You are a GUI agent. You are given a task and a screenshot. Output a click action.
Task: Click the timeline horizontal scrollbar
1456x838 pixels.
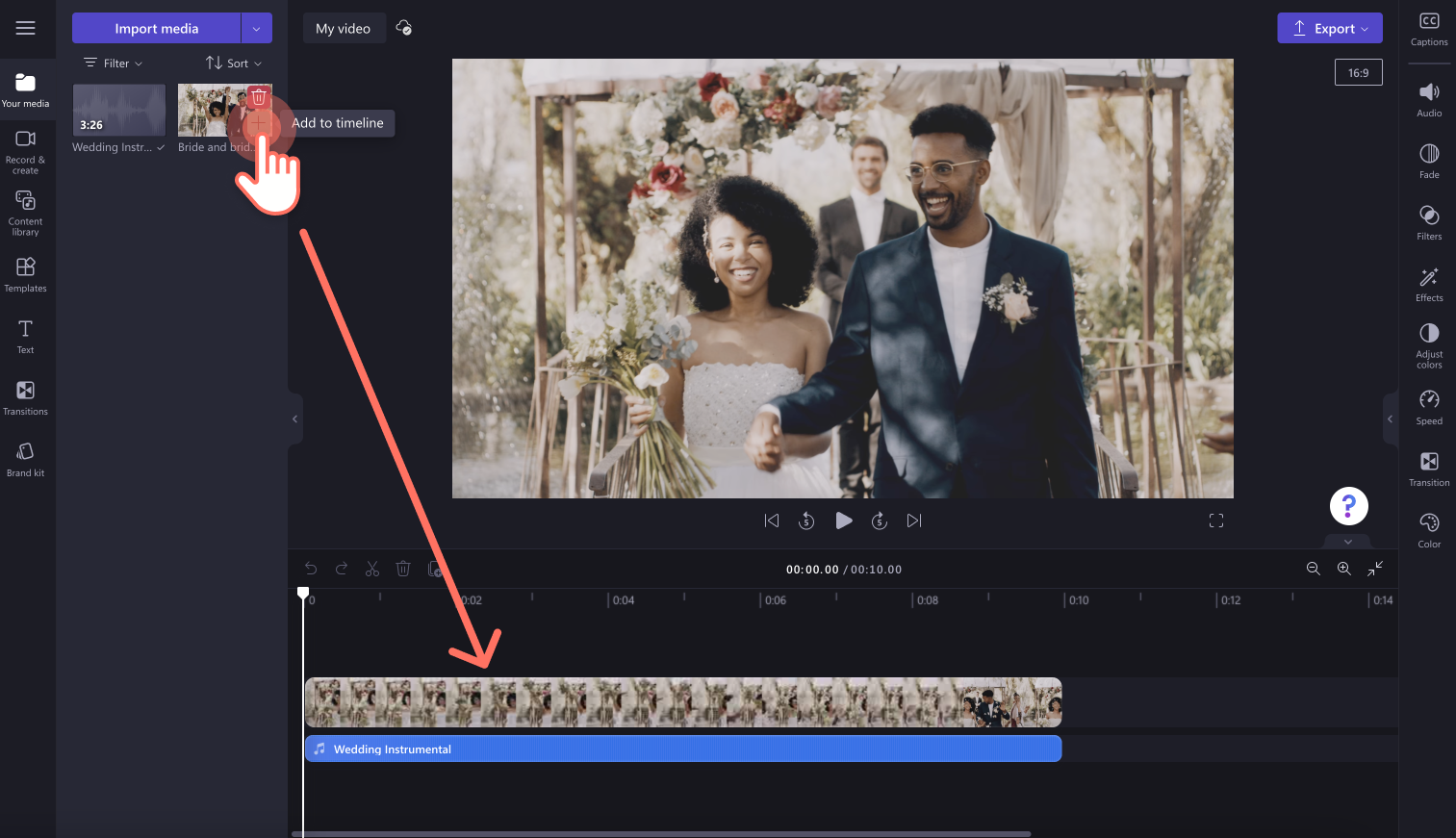[x=661, y=834]
